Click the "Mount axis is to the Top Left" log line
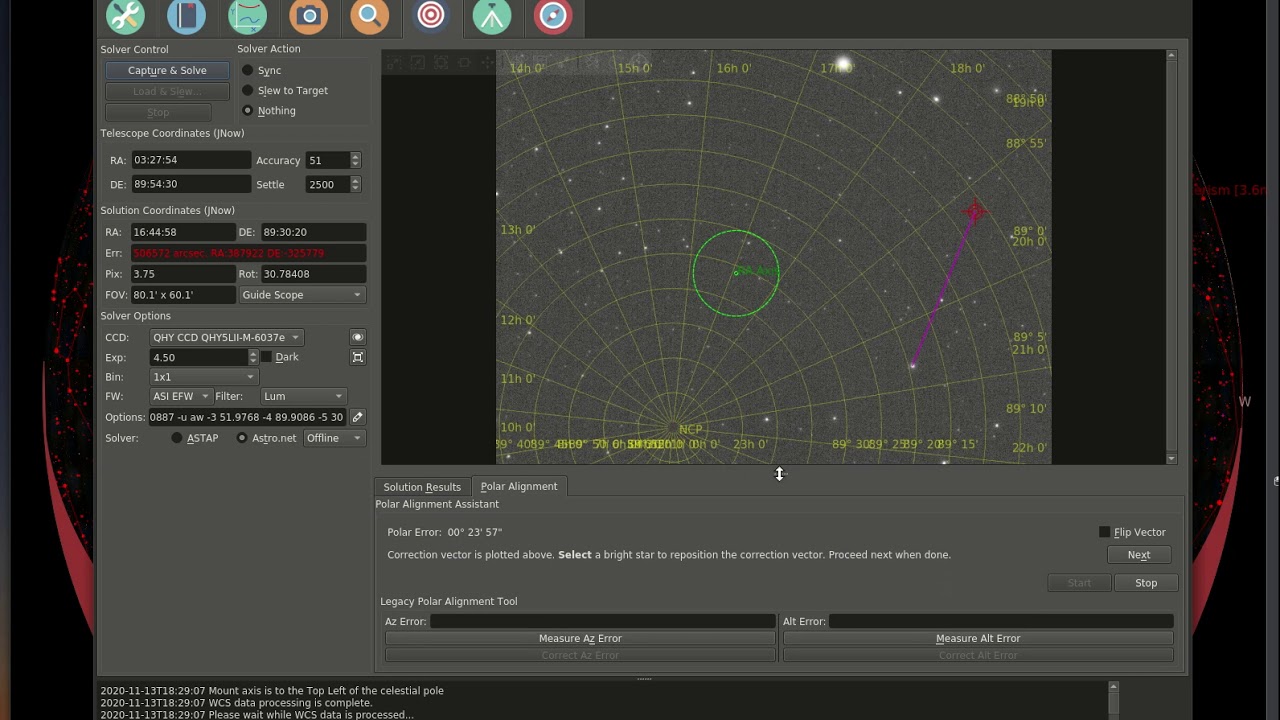The image size is (1280, 720). pyautogui.click(x=272, y=690)
